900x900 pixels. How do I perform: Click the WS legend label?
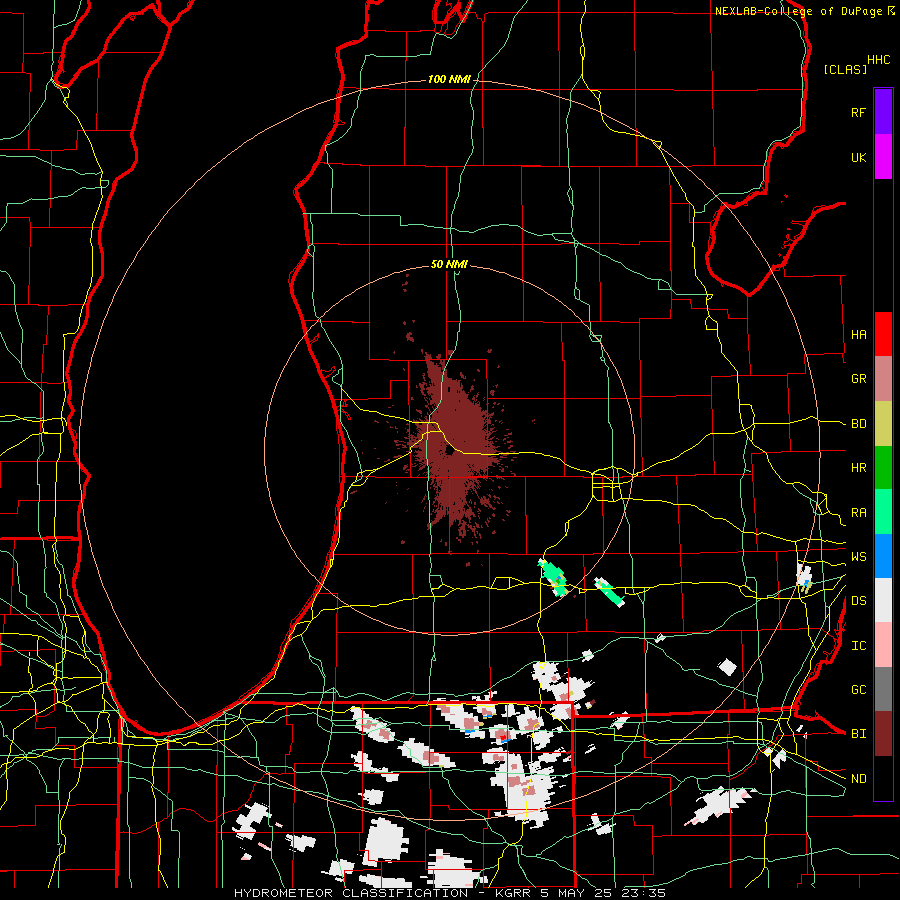858,557
